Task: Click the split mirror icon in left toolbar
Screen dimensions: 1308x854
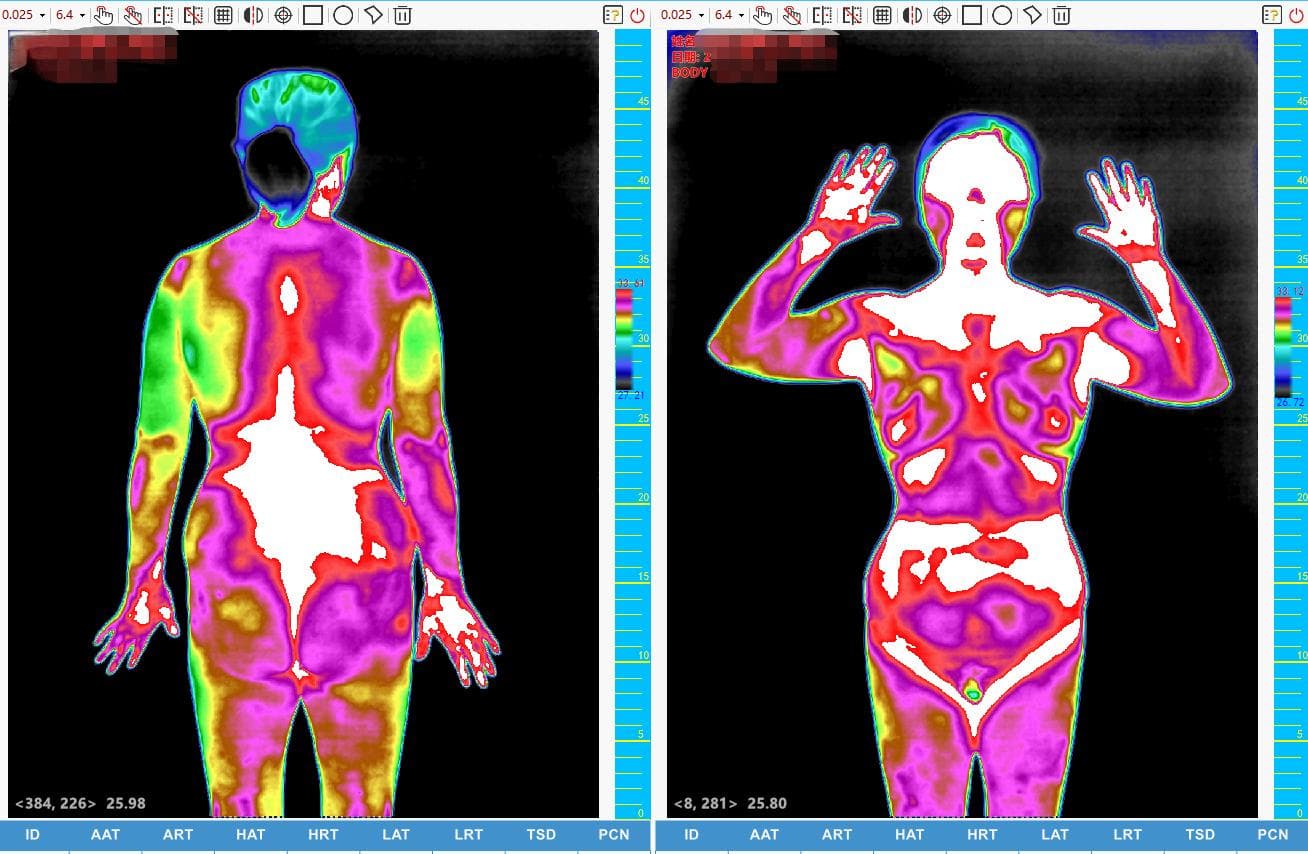Action: tap(163, 15)
